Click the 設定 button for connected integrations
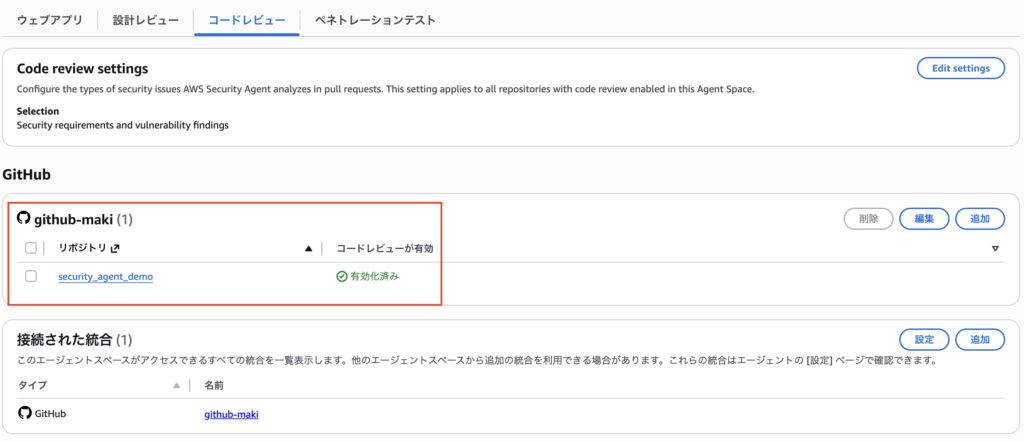 coord(924,339)
